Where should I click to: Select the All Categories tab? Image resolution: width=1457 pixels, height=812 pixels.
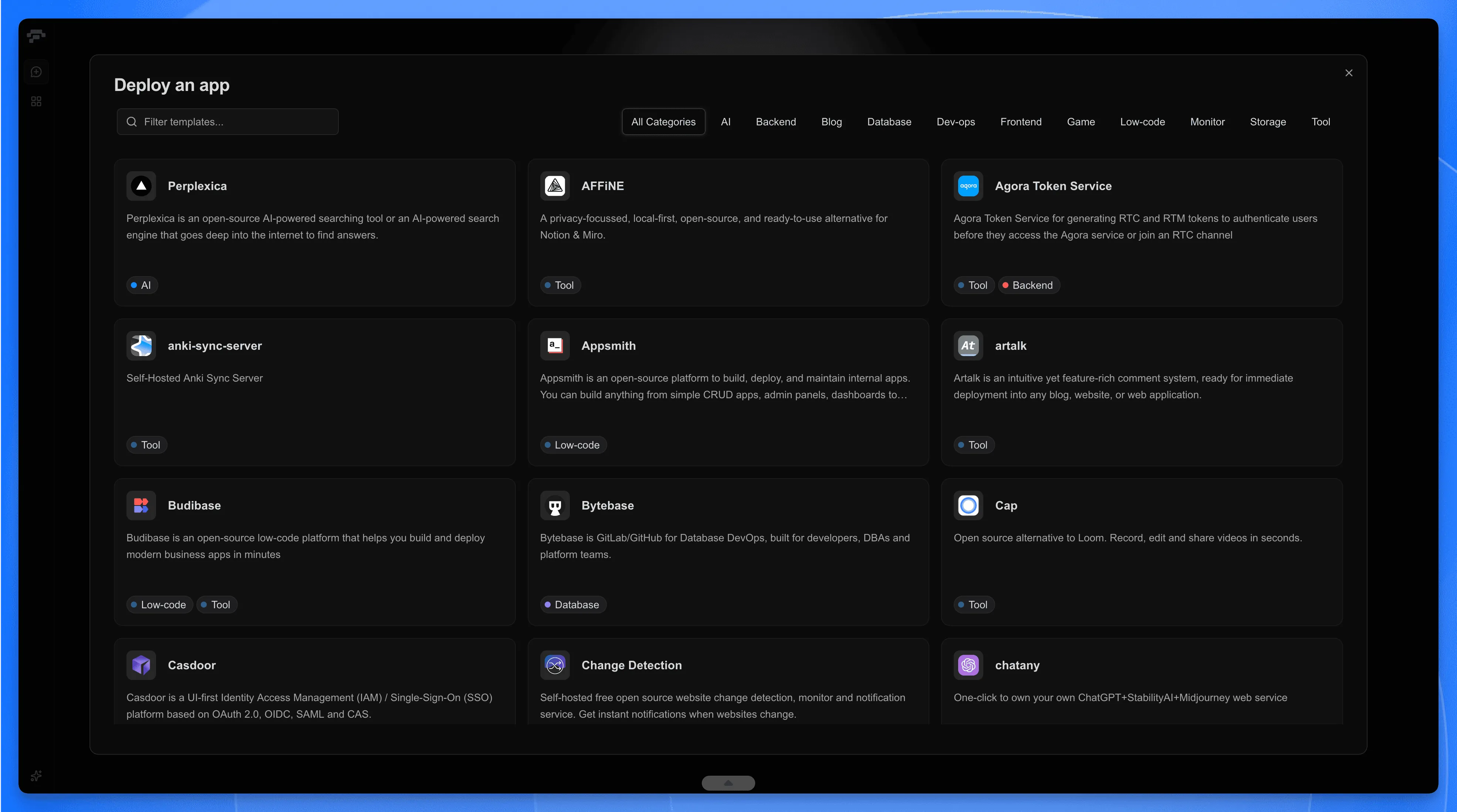coord(663,122)
